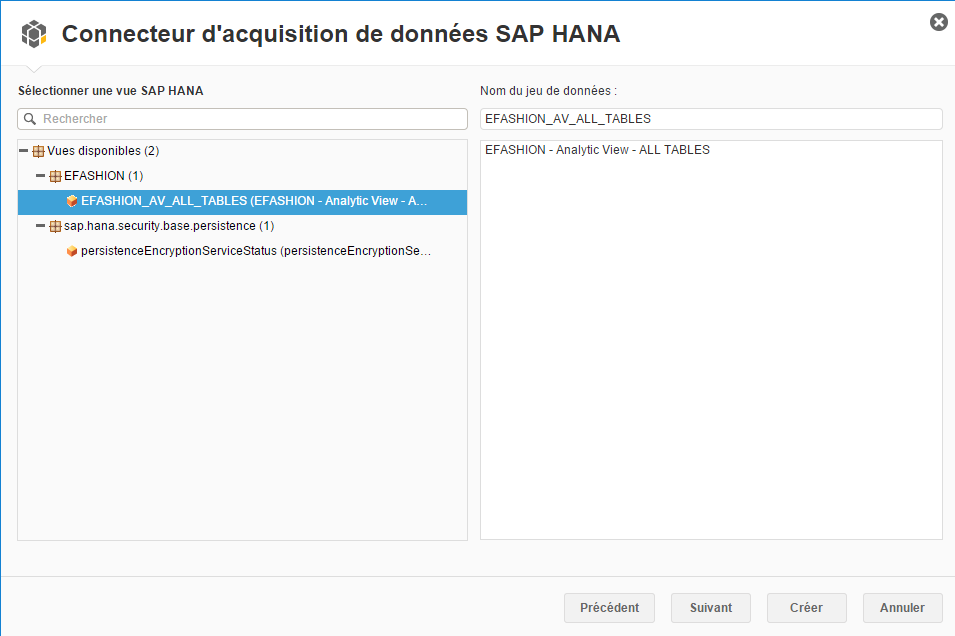Edit the Nom du jeu de données field
955x636 pixels.
coord(711,119)
